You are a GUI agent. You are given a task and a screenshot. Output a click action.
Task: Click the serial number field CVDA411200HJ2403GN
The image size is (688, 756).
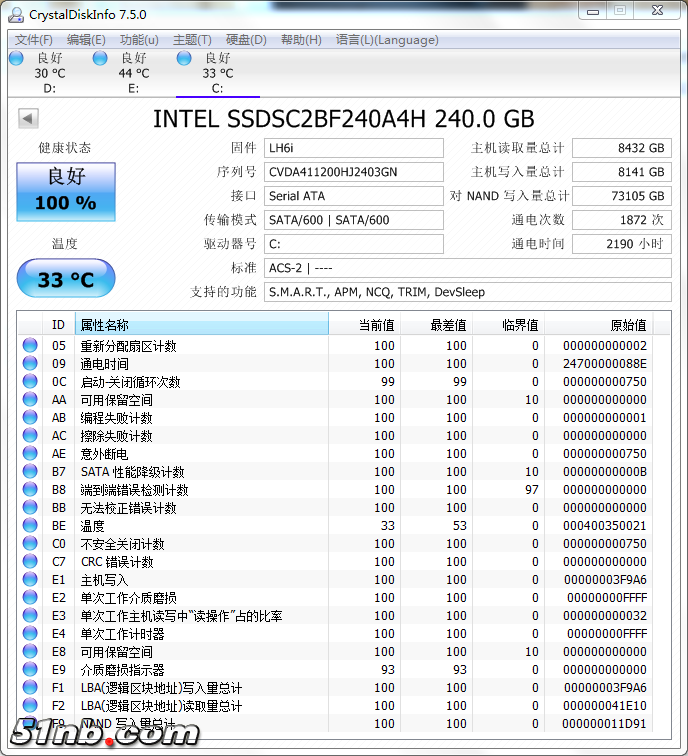(x=353, y=172)
